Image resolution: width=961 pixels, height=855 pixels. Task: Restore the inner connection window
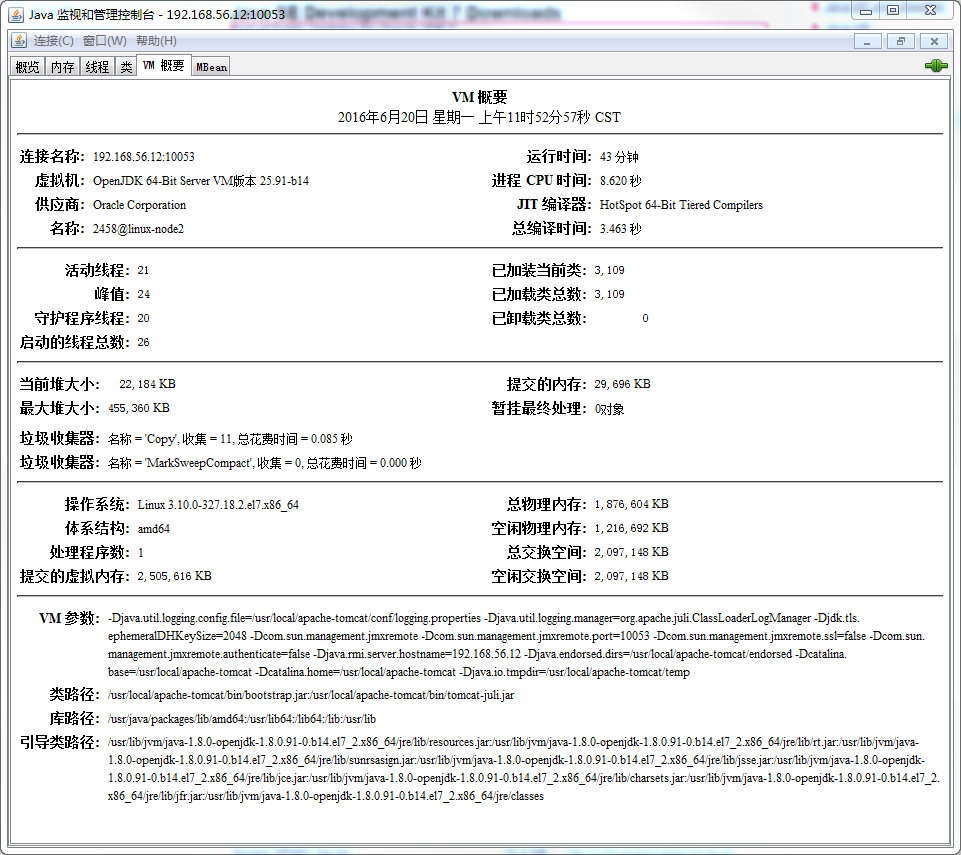click(x=900, y=41)
